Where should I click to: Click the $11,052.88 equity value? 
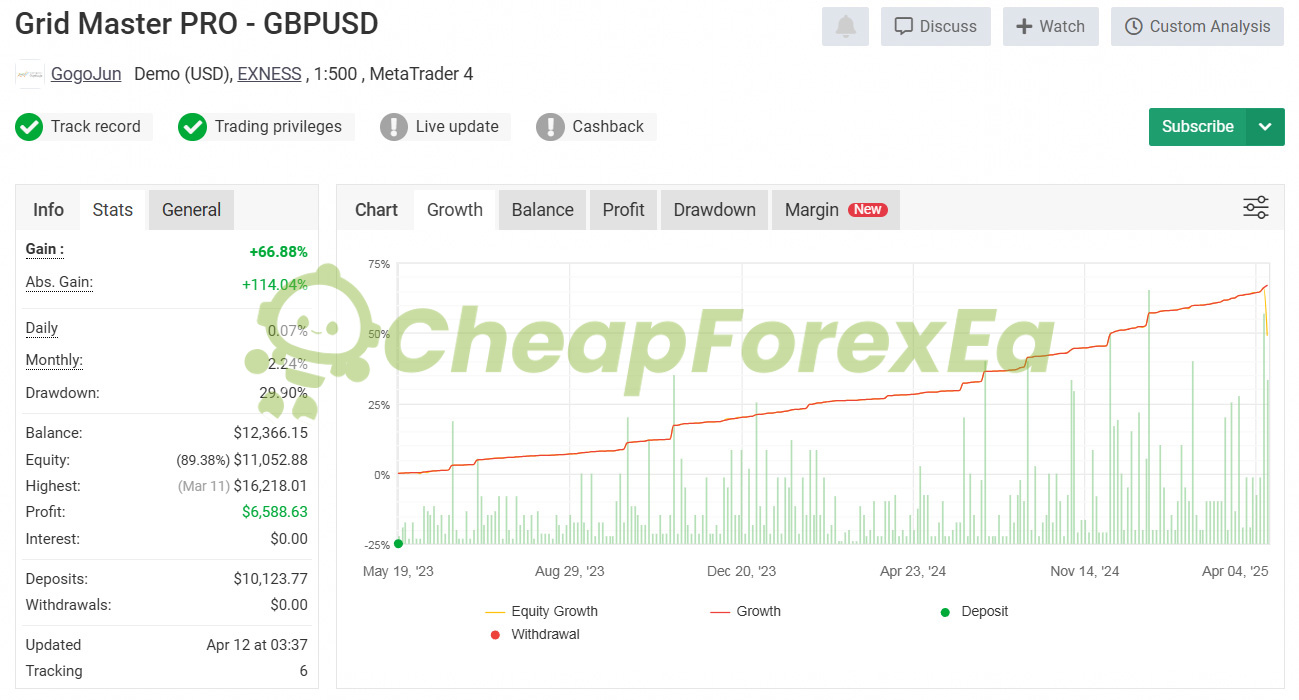[270, 460]
